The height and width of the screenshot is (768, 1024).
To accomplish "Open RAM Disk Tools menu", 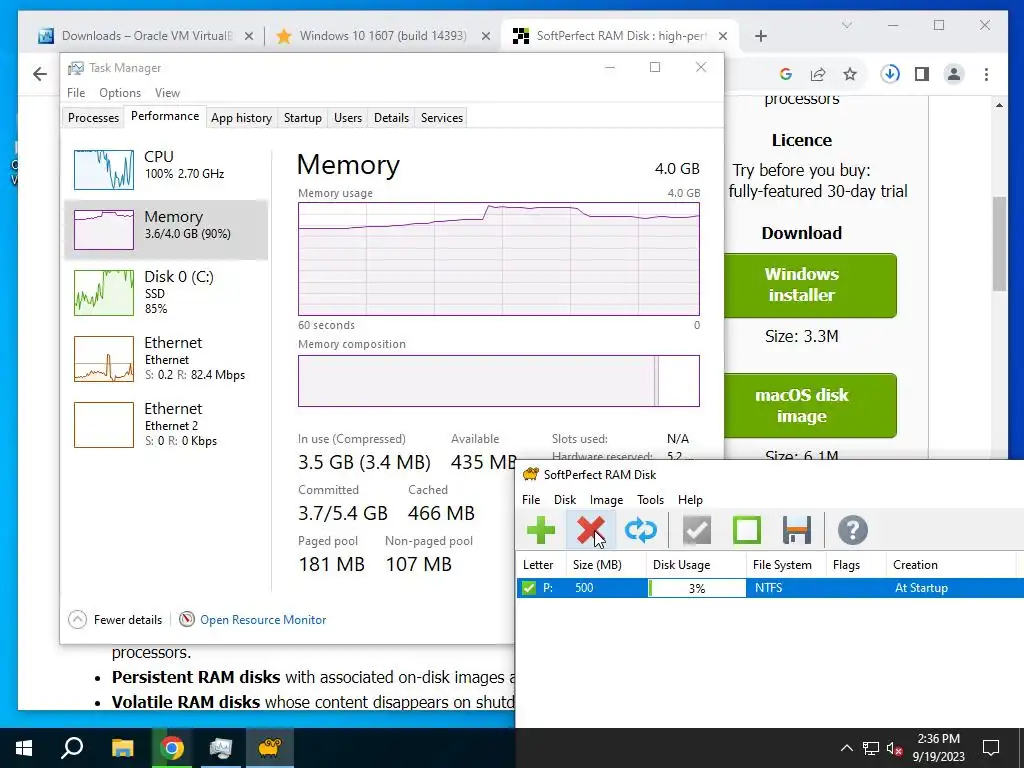I will [650, 500].
